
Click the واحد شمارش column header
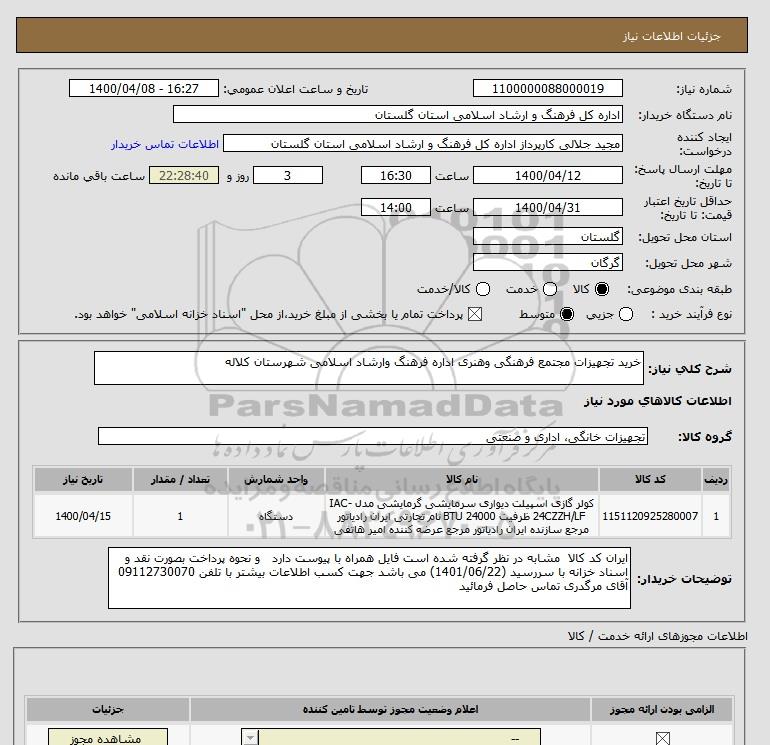point(276,479)
